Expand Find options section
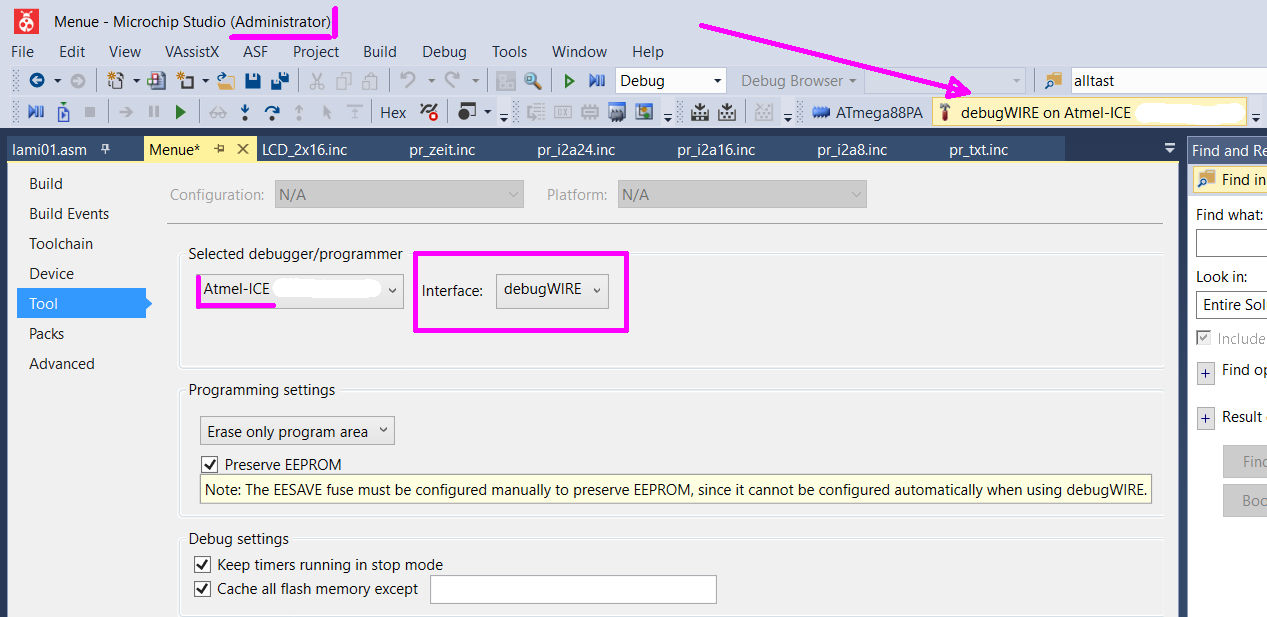The height and width of the screenshot is (617, 1267). coord(1206,373)
